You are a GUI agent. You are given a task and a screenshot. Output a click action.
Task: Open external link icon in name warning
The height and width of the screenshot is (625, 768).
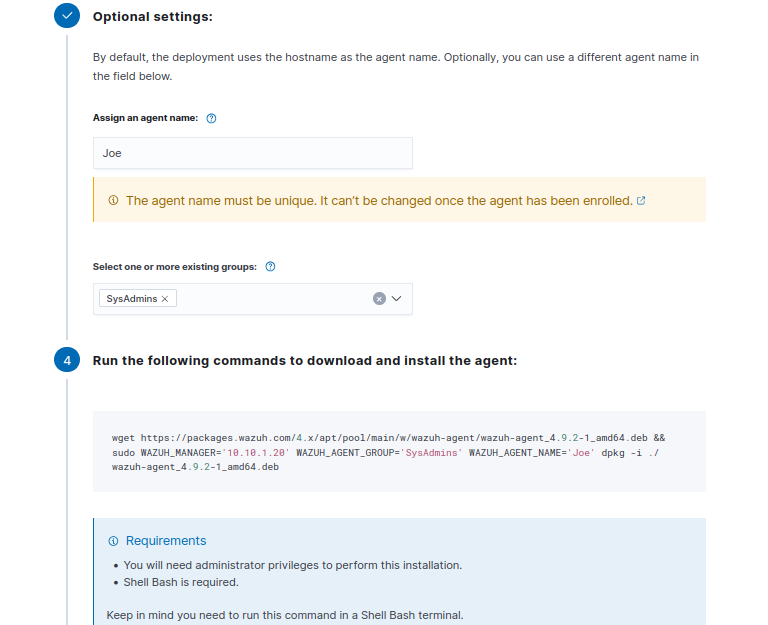pos(641,200)
